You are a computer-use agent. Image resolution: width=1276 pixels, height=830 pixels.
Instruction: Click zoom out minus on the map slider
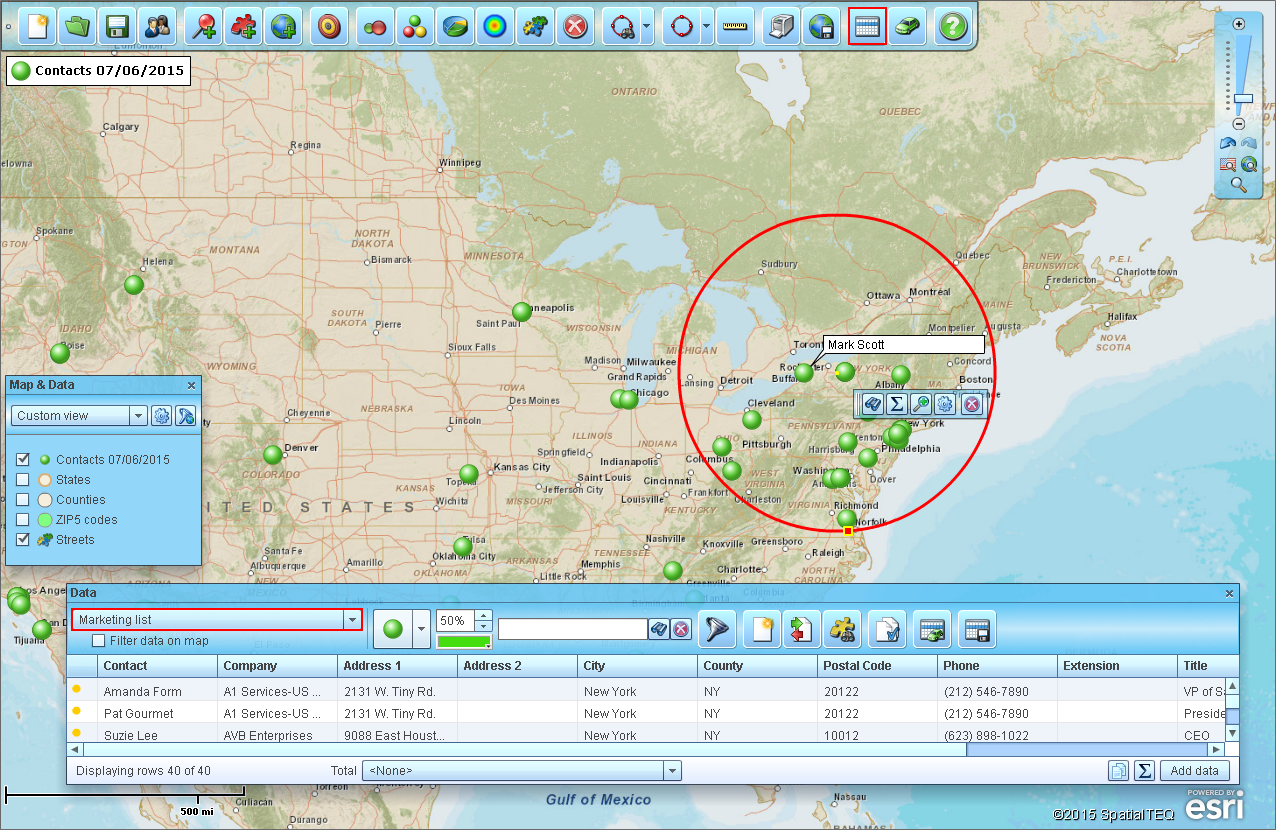tap(1238, 124)
